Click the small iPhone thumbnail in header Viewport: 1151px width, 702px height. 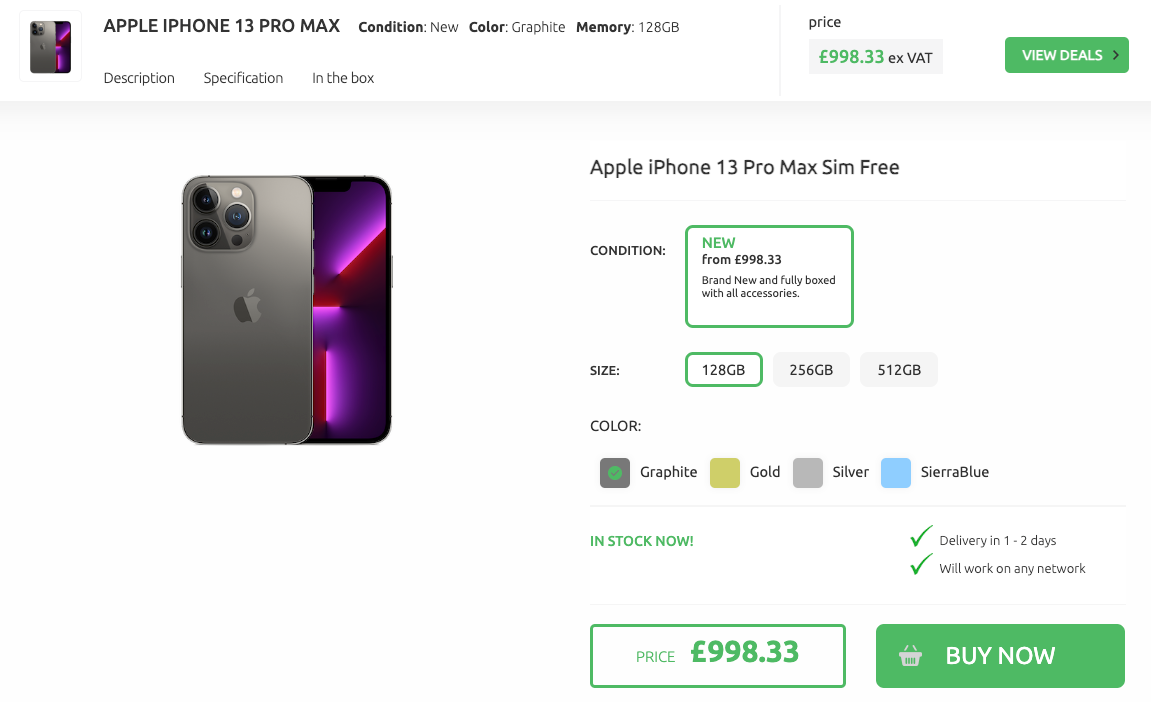[50, 46]
